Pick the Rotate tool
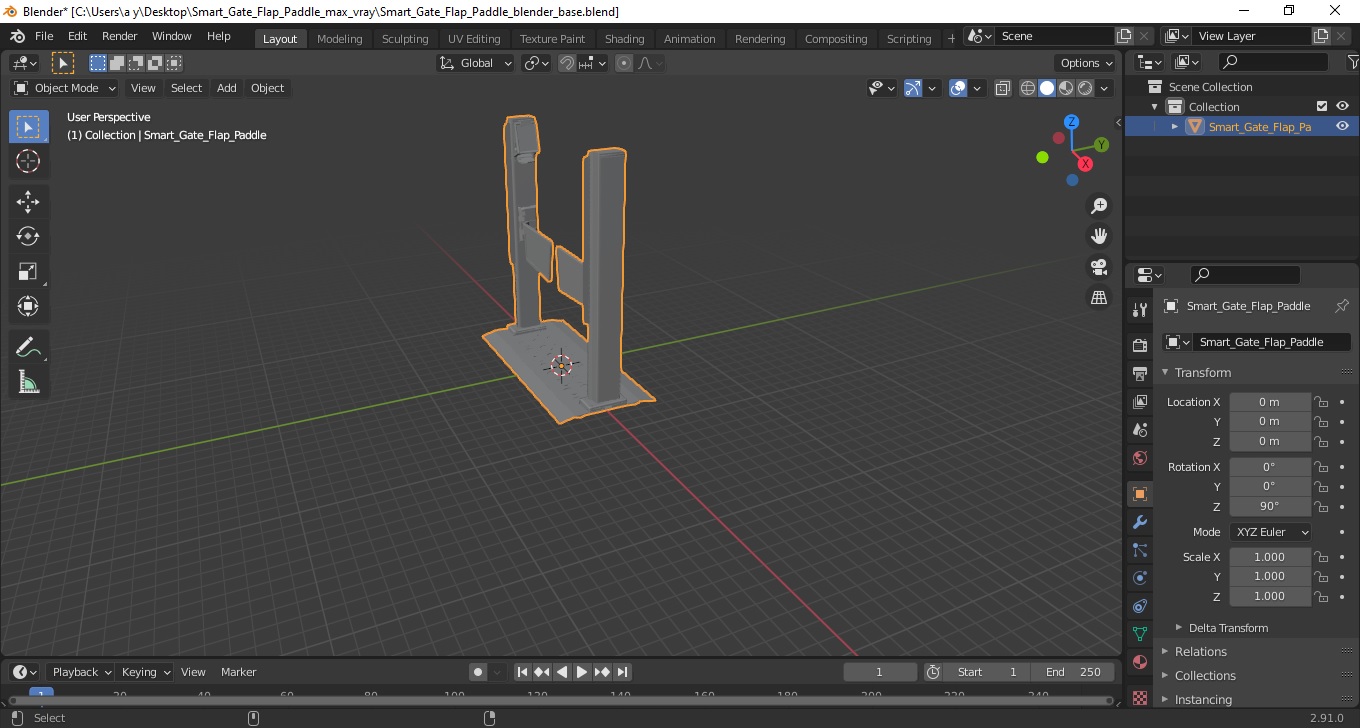The image size is (1360, 728). [x=28, y=237]
